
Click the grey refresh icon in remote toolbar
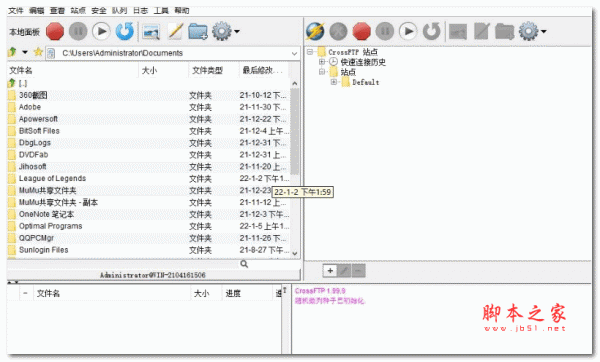[432, 31]
